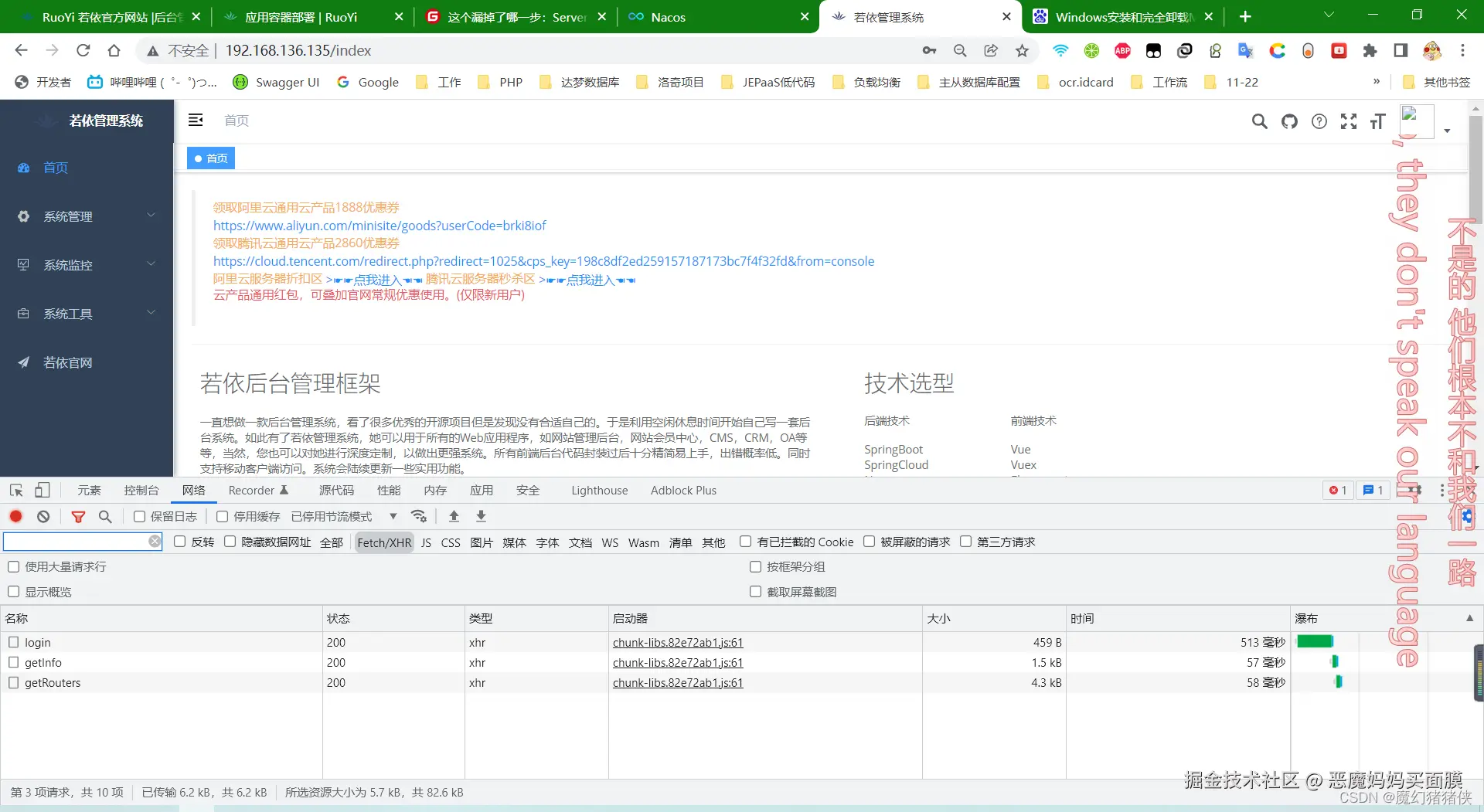Toggle fullscreen icon in RuoYi header
The image size is (1484, 812).
tap(1349, 121)
